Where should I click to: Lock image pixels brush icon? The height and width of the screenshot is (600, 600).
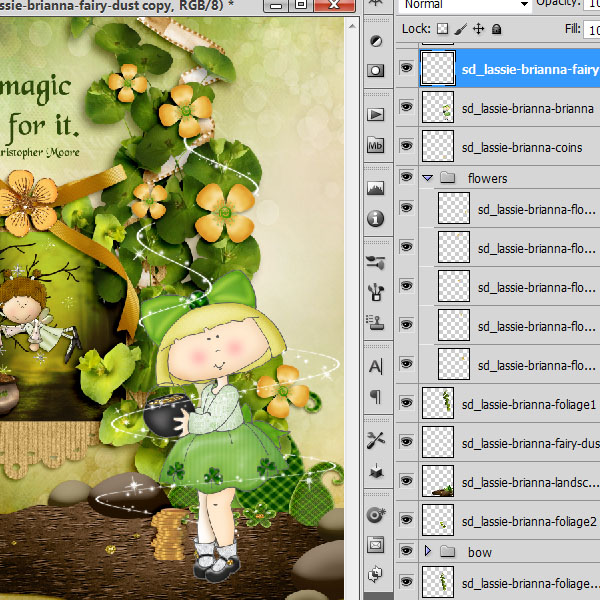point(461,29)
